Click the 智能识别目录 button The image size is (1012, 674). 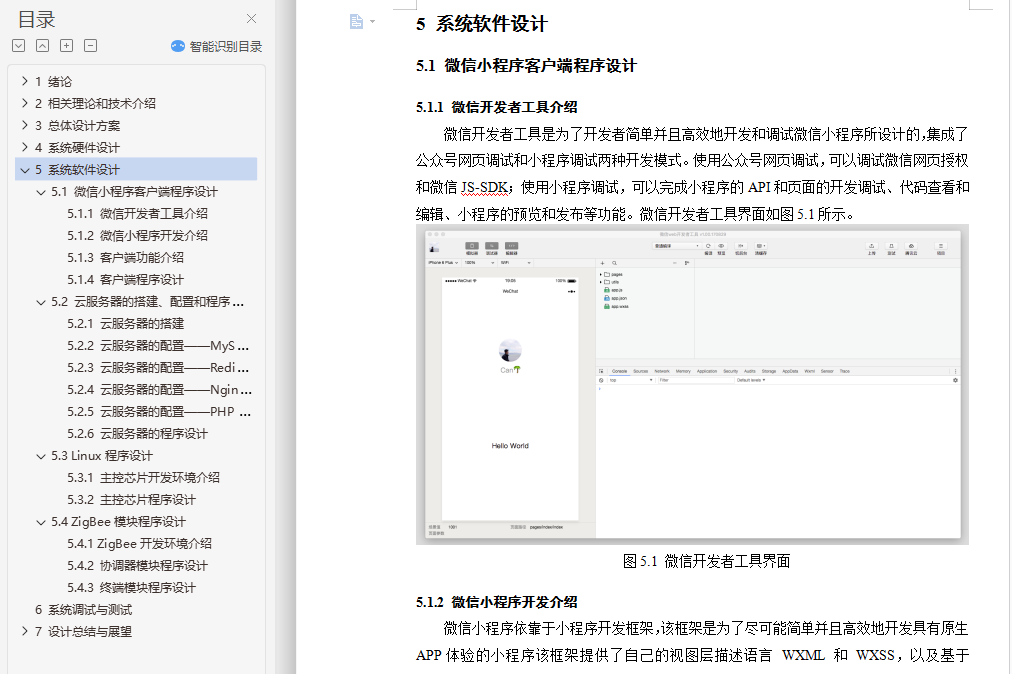(x=216, y=46)
